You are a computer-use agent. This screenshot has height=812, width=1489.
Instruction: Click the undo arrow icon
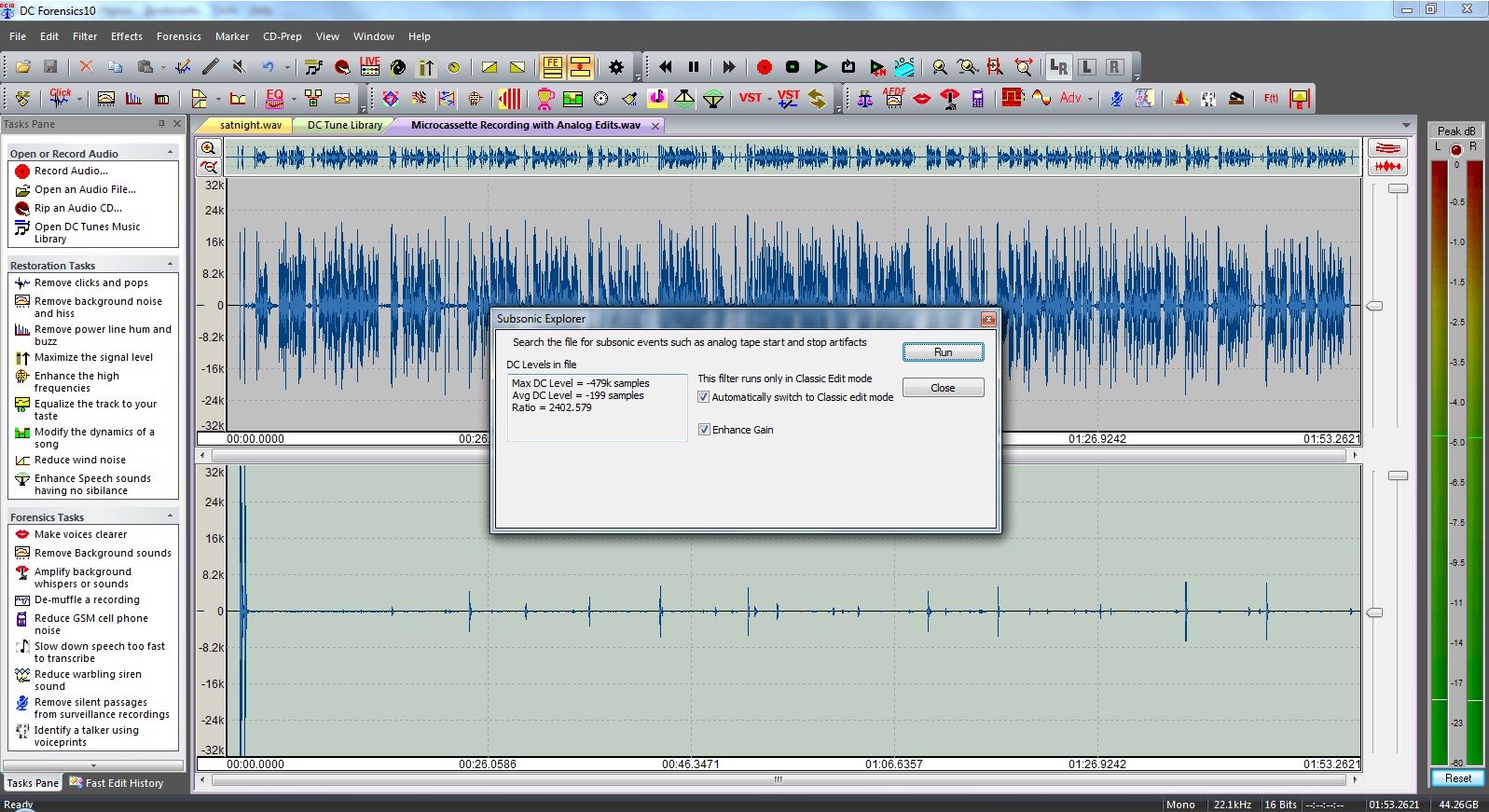coord(269,67)
